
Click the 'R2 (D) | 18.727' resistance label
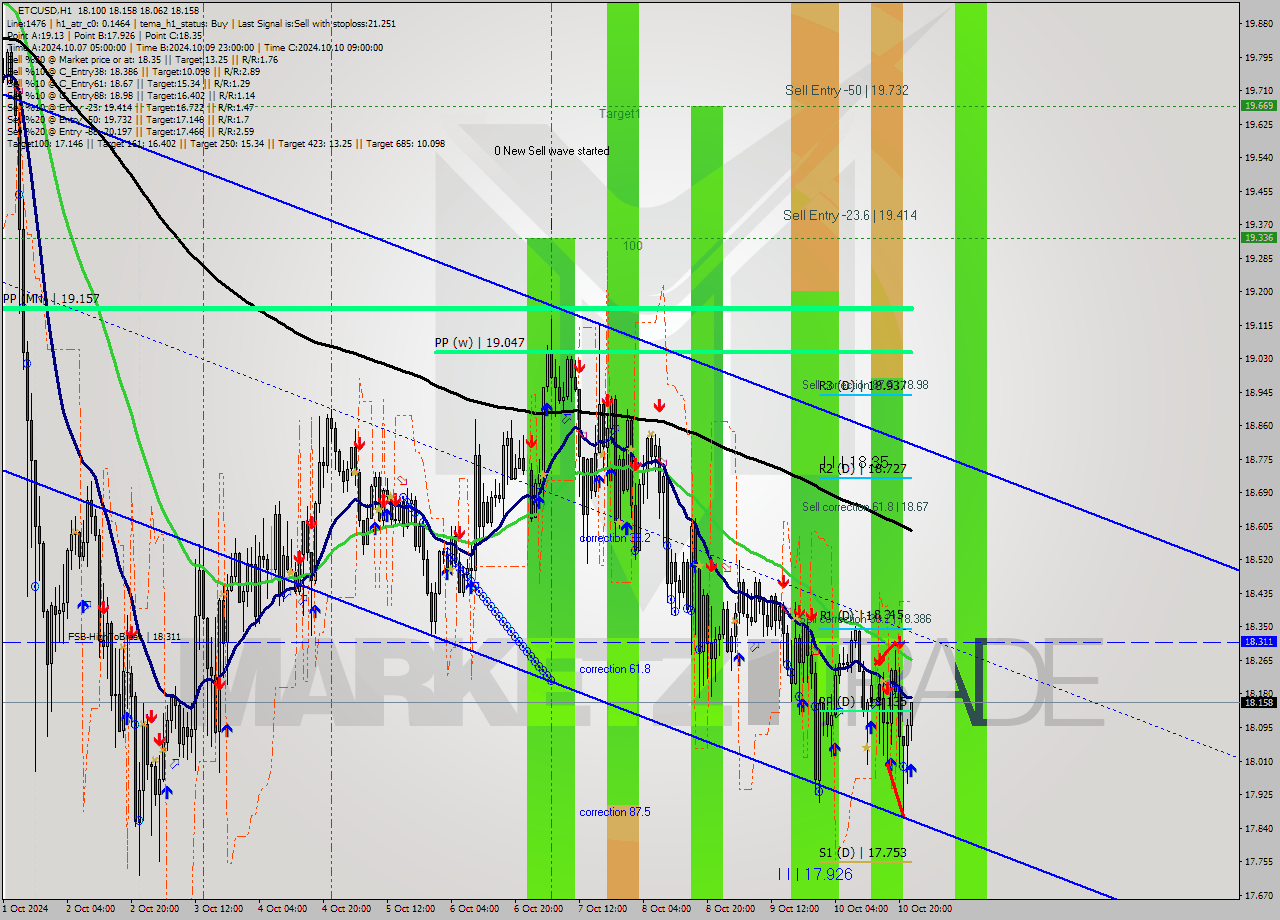pos(863,468)
